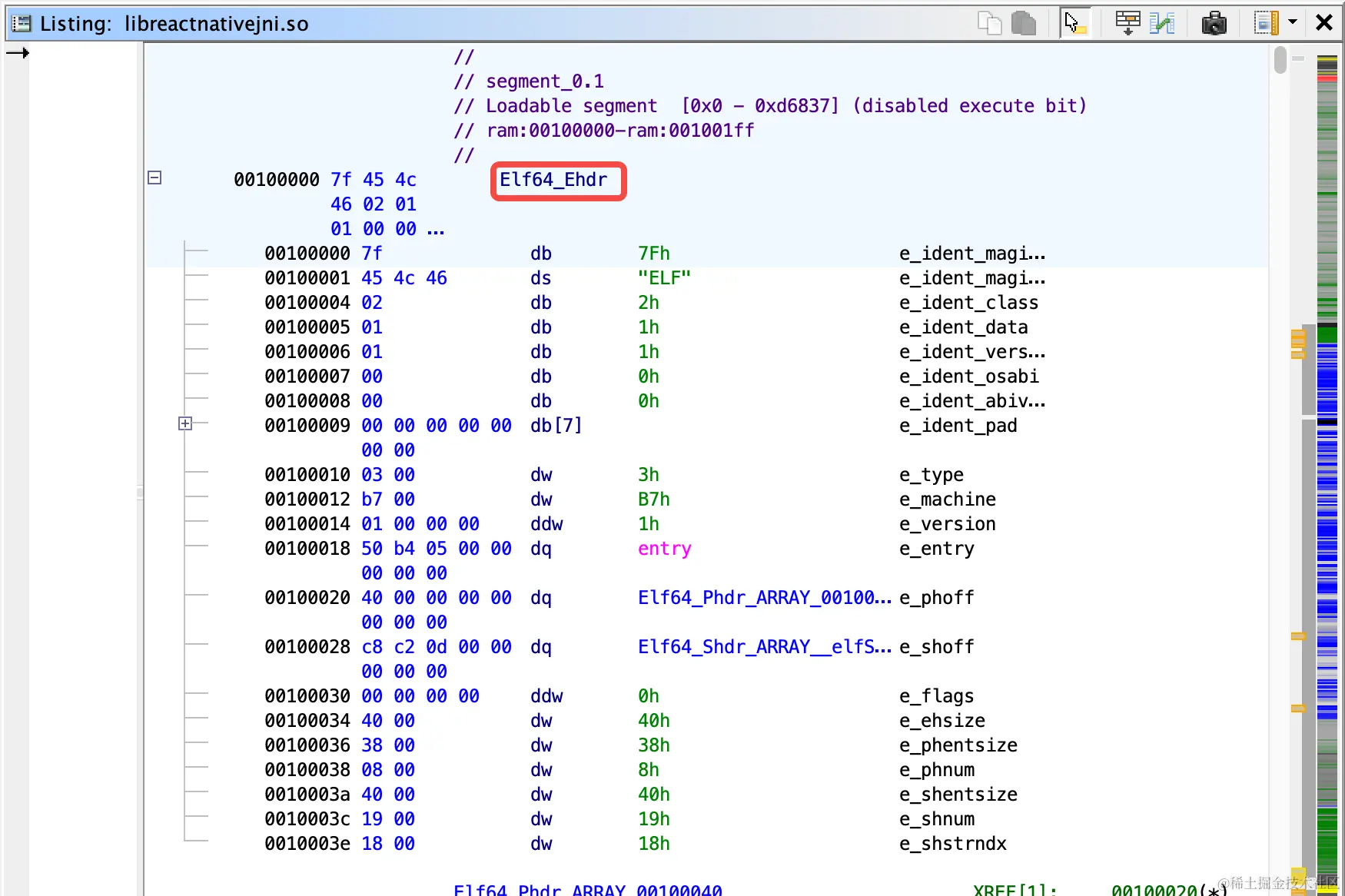Viewport: 1345px width, 896px height.
Task: Click the e_flags field name
Action: (937, 696)
